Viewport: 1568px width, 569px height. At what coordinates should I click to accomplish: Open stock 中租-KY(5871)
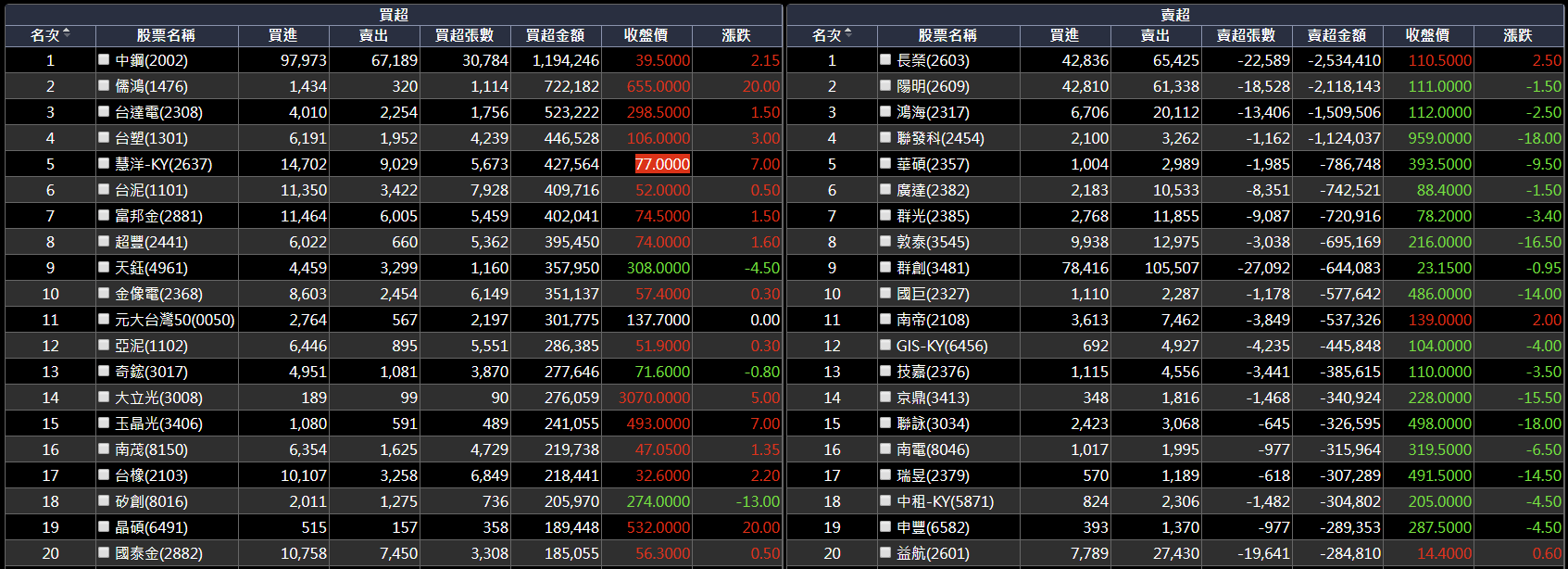point(945,501)
